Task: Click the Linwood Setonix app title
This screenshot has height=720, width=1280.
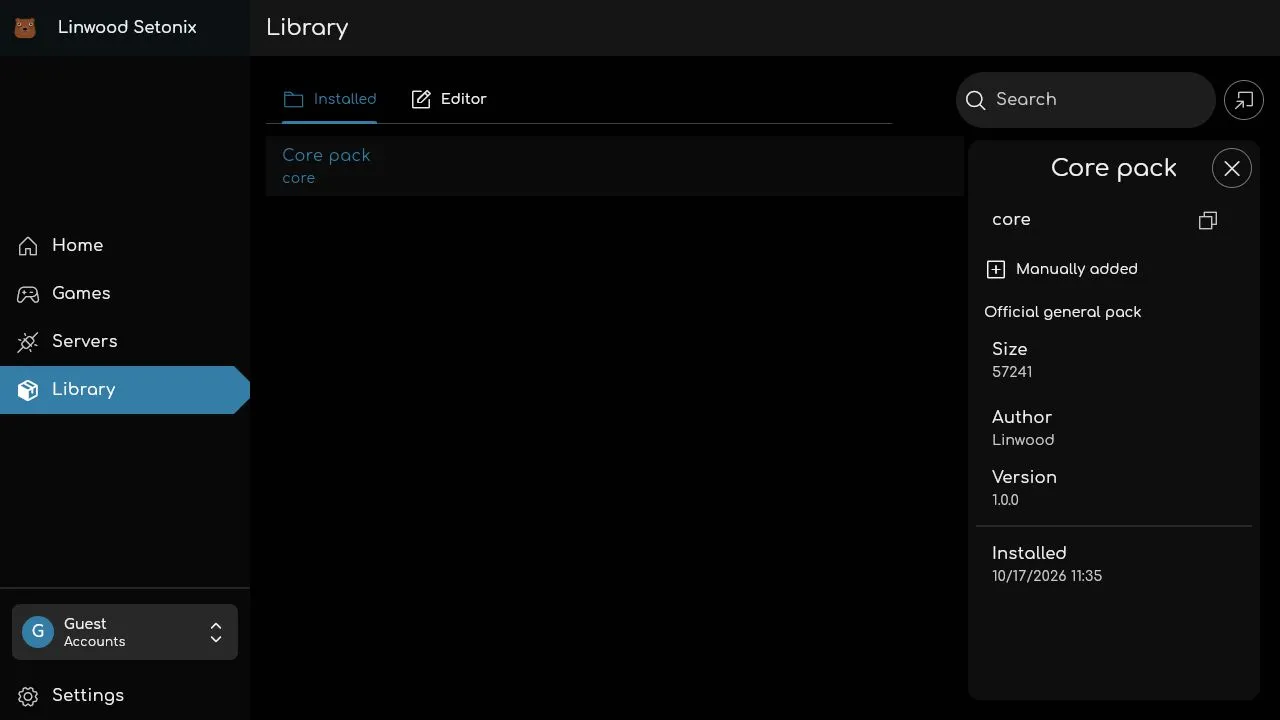Action: pos(127,27)
